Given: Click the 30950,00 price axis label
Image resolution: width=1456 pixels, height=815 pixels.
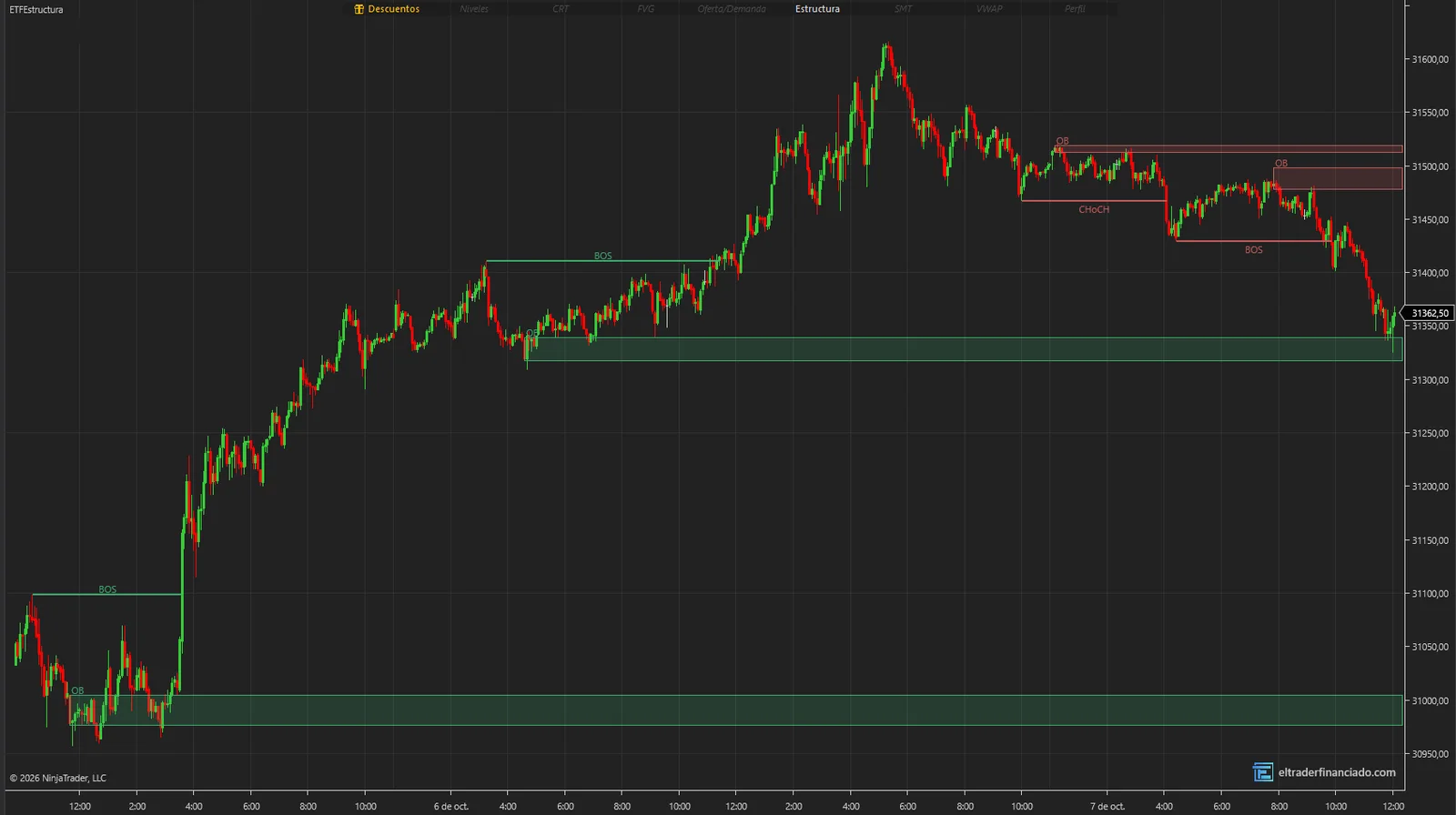Looking at the screenshot, I should (1430, 754).
